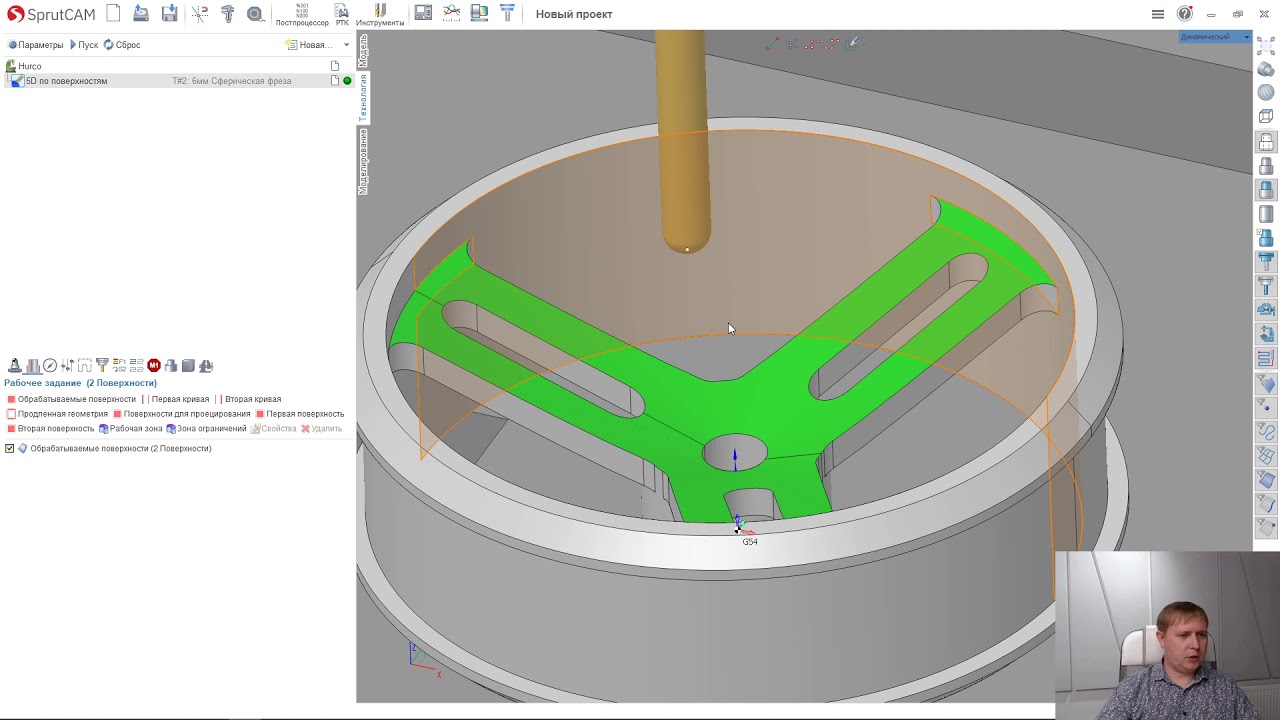Open the first setup icon in parameters strip
The height and width of the screenshot is (720, 1280).
point(15,366)
